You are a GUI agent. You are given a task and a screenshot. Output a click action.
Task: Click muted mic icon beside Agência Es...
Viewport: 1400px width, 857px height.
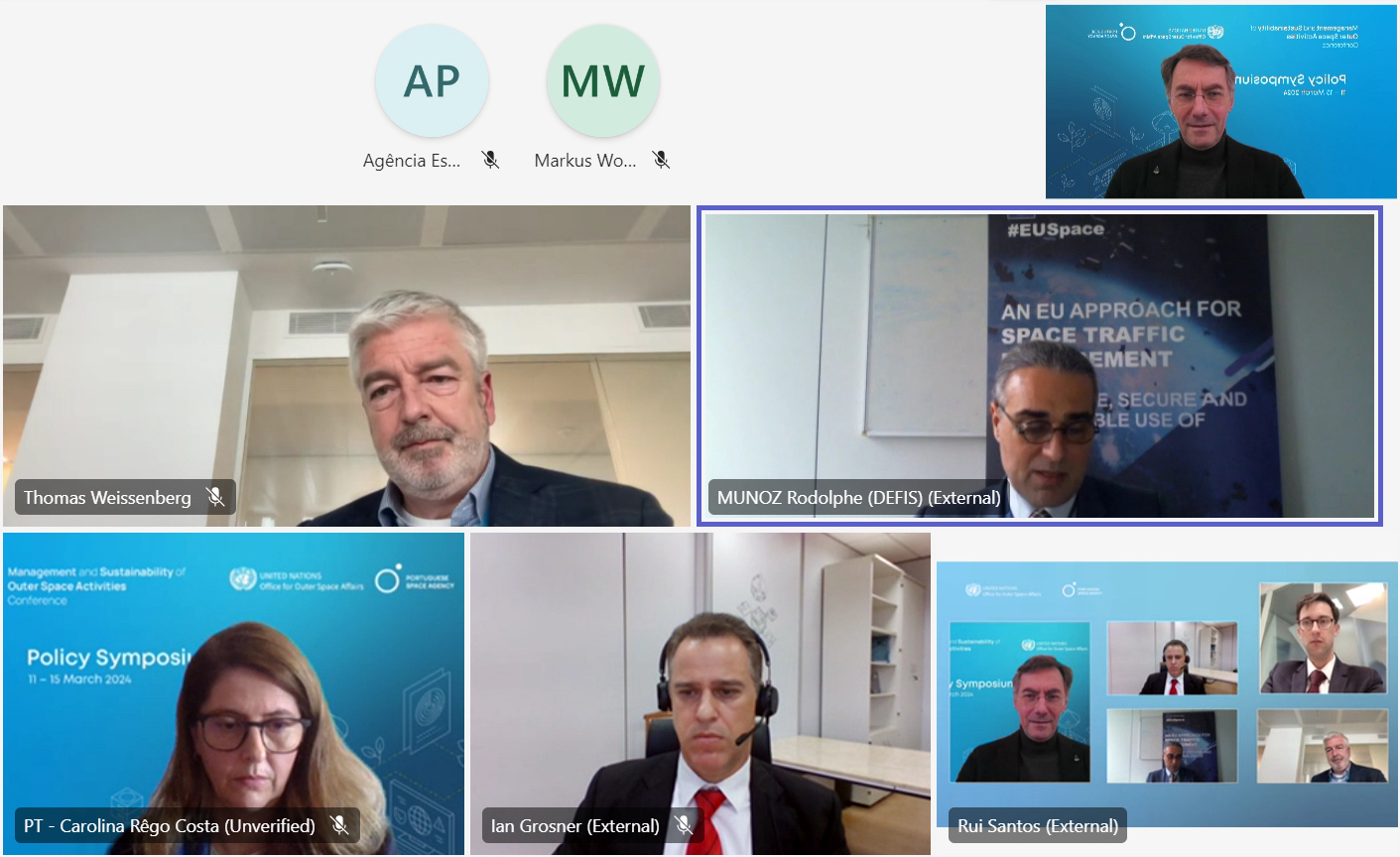pyautogui.click(x=490, y=160)
